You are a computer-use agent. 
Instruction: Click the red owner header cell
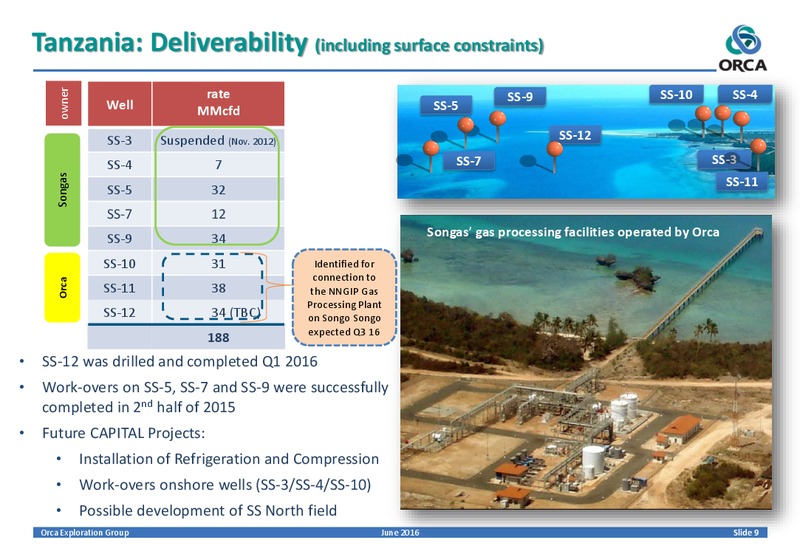tap(63, 103)
